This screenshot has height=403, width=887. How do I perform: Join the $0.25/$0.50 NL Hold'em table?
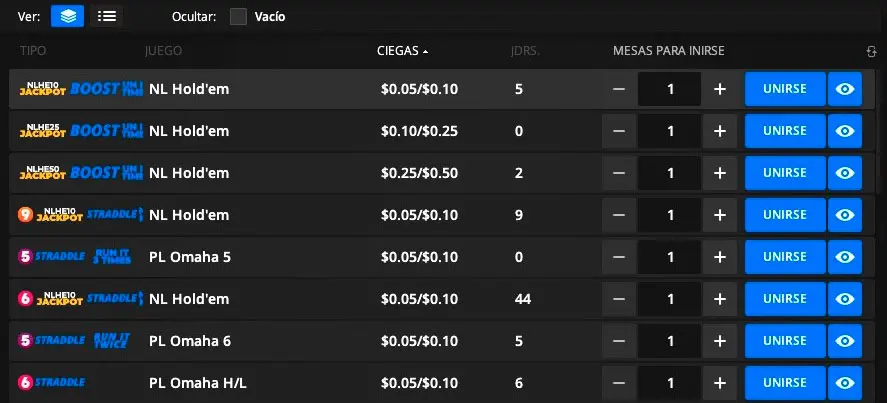784,173
